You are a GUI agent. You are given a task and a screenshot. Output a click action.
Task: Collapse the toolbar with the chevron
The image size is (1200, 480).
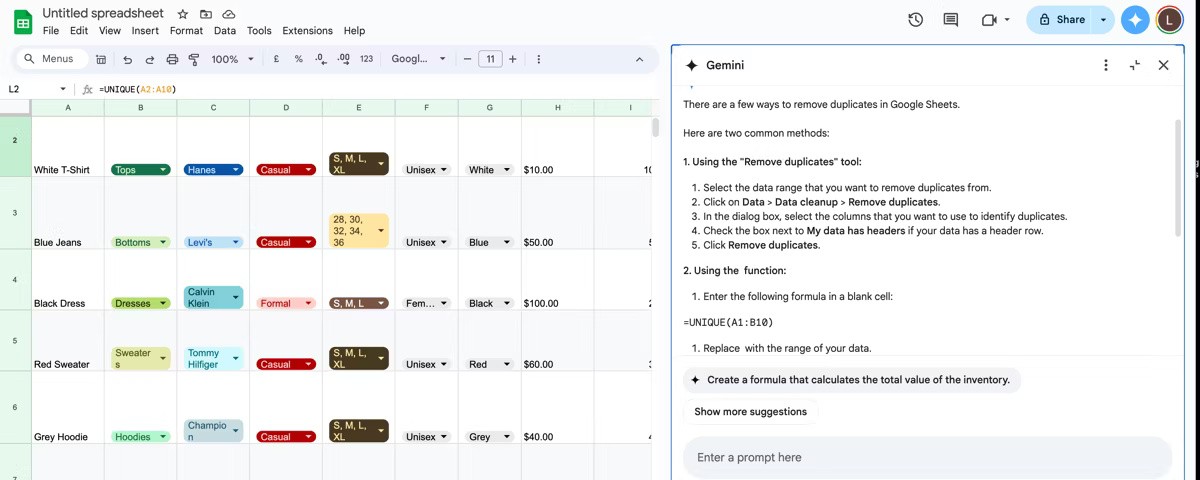640,59
